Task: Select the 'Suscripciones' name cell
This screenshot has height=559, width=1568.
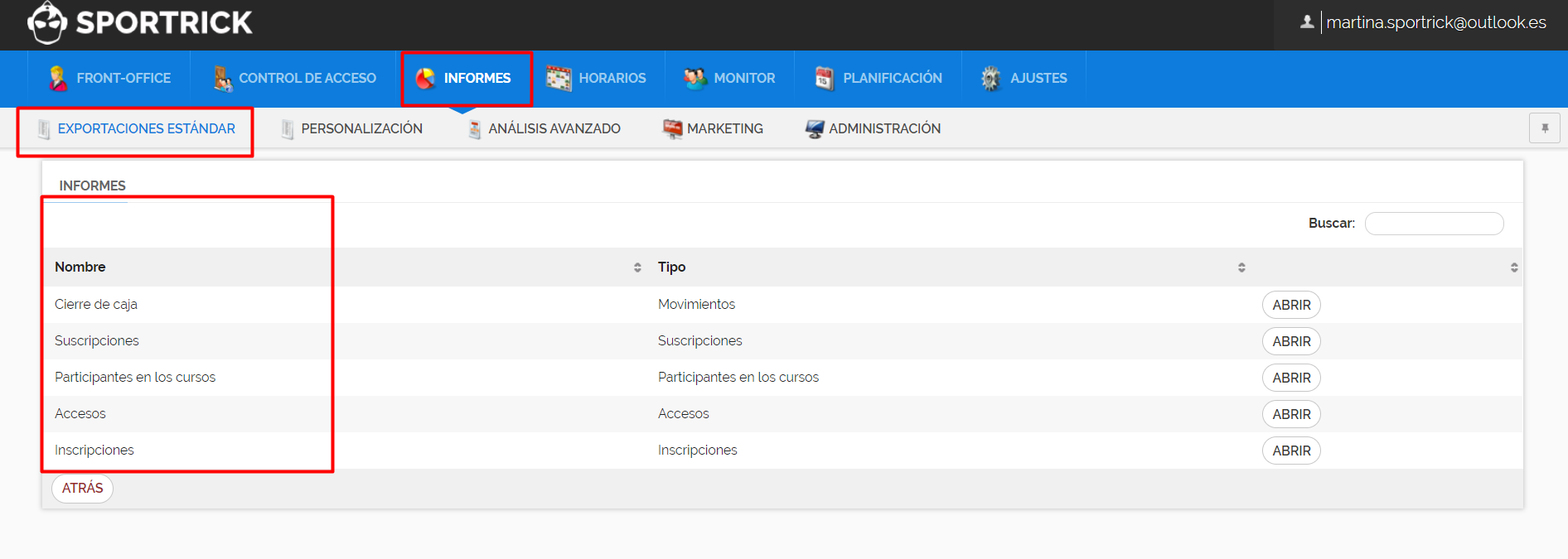Action: [x=96, y=341]
